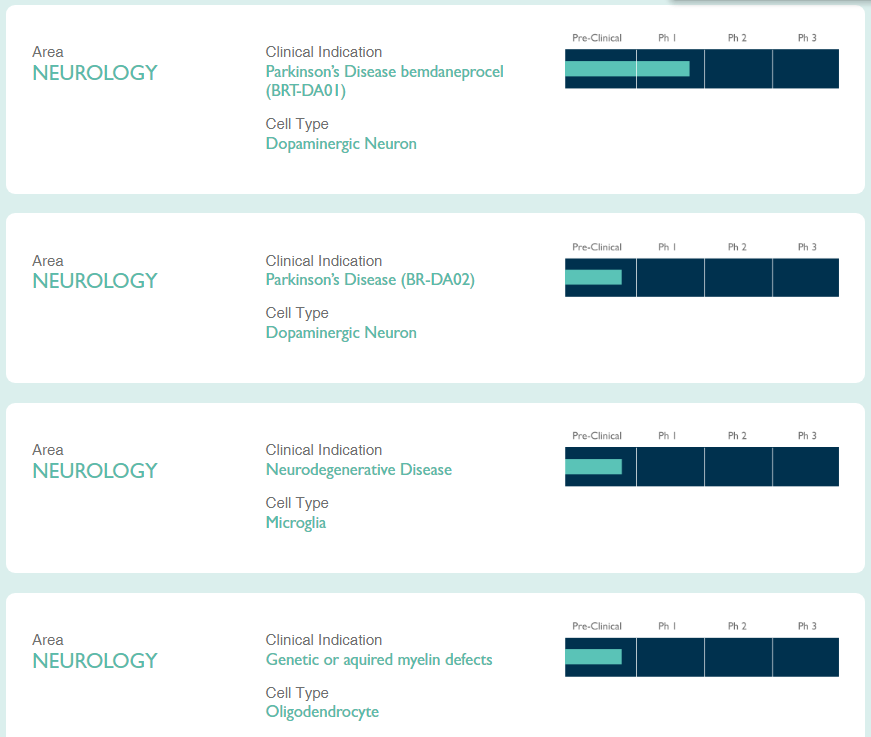Click NEUROLOGY heading in the Oligodendrocyte card
The image size is (871, 737).
pos(95,661)
